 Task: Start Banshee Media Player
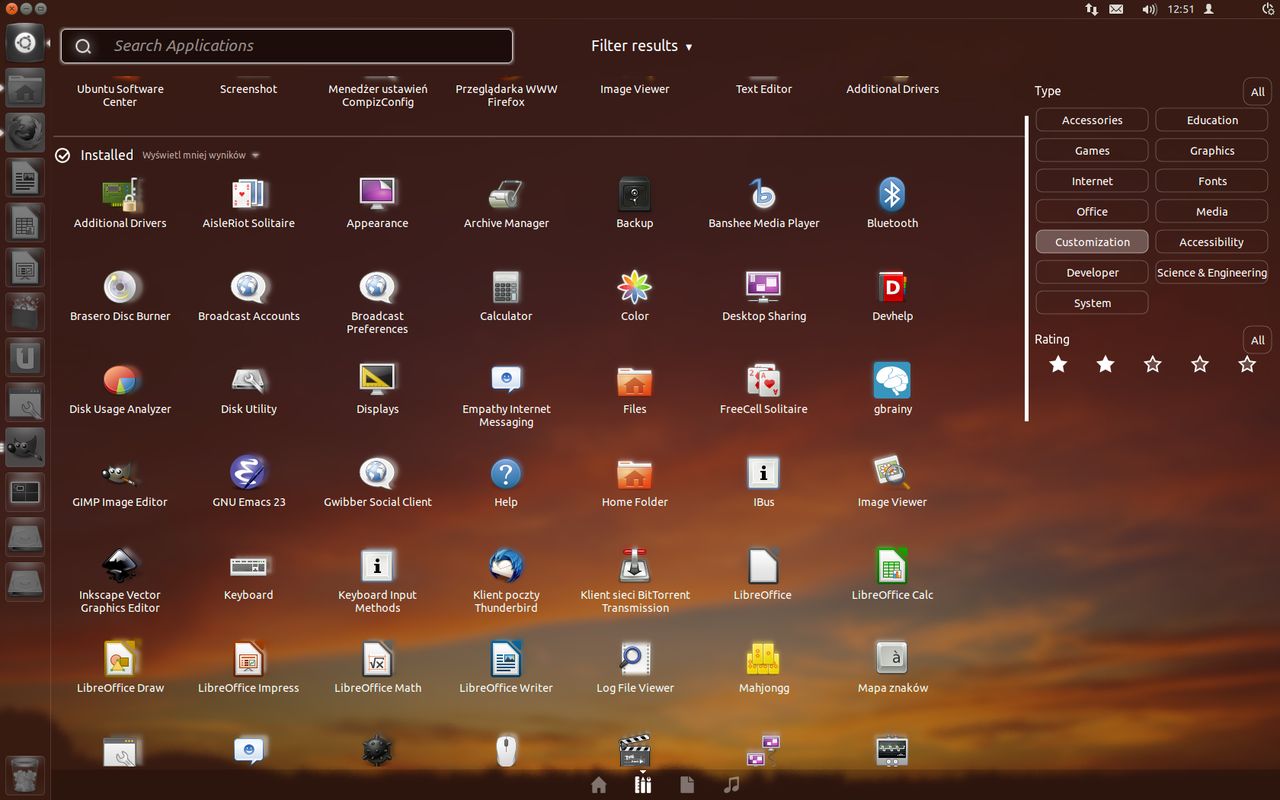pyautogui.click(x=764, y=203)
